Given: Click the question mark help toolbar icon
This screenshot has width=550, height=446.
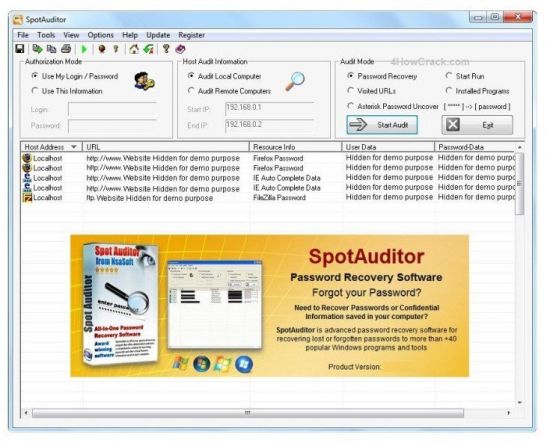Looking at the screenshot, I should tap(166, 49).
